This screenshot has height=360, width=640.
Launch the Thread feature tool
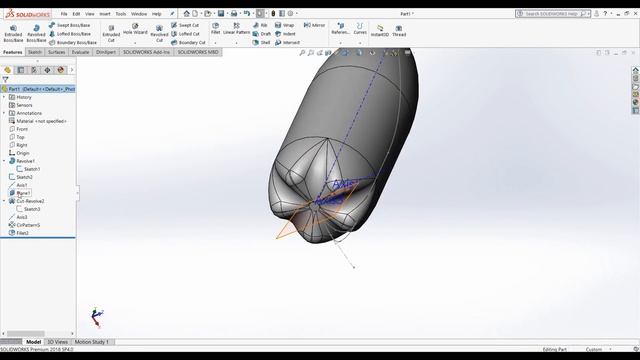tap(399, 31)
